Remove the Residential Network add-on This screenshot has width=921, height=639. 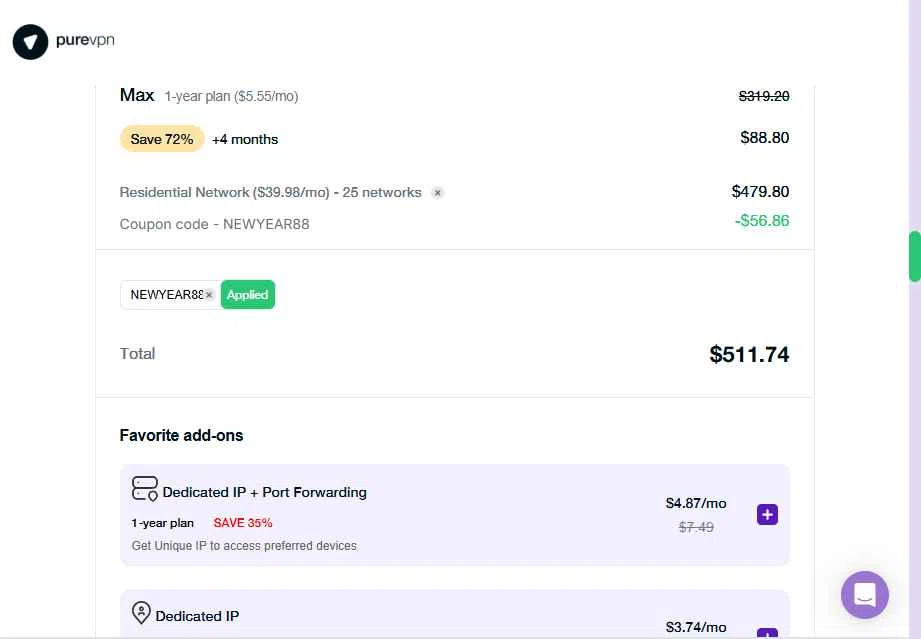tap(437, 192)
